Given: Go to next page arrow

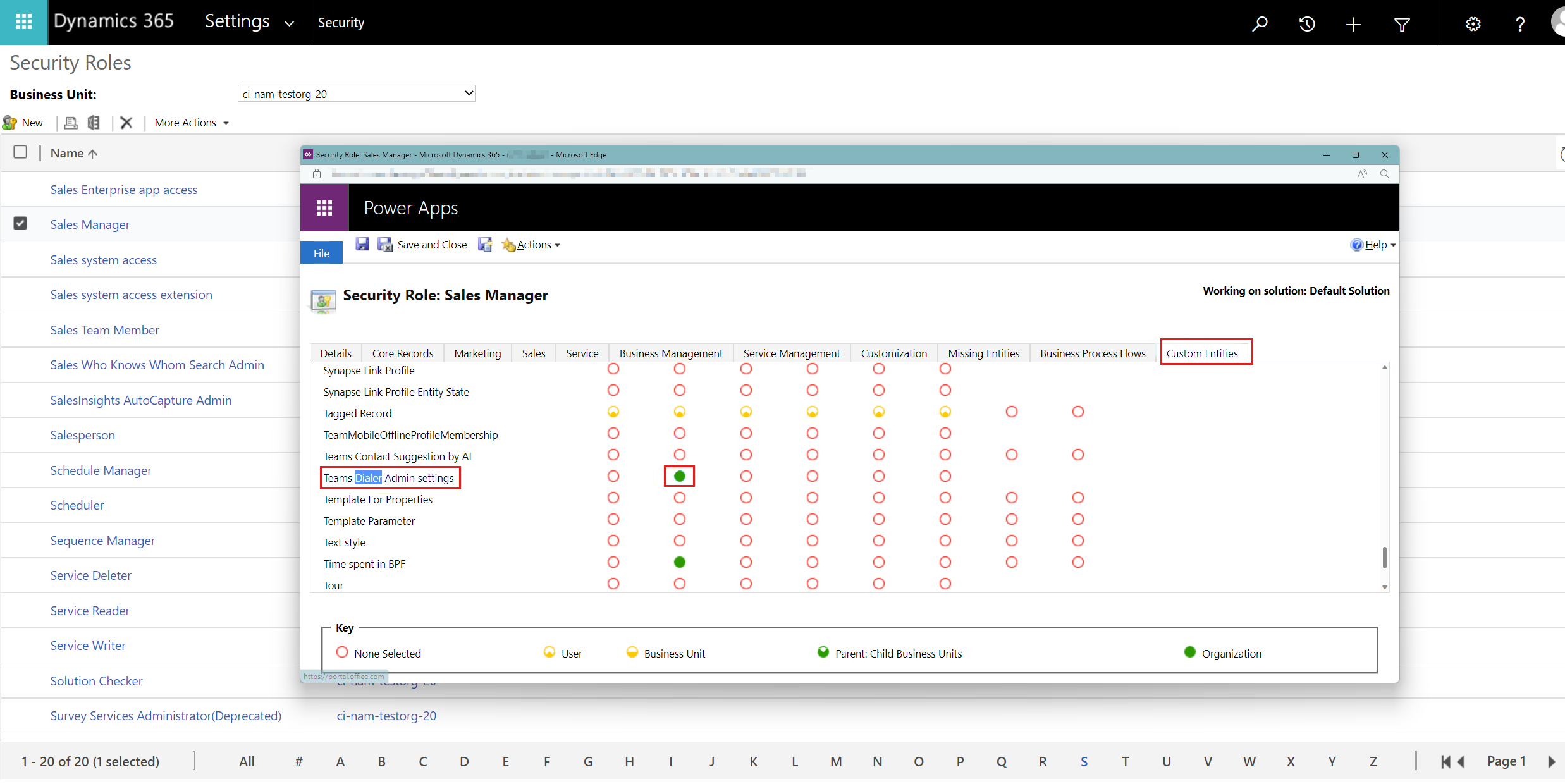Looking at the screenshot, I should click(x=1551, y=762).
